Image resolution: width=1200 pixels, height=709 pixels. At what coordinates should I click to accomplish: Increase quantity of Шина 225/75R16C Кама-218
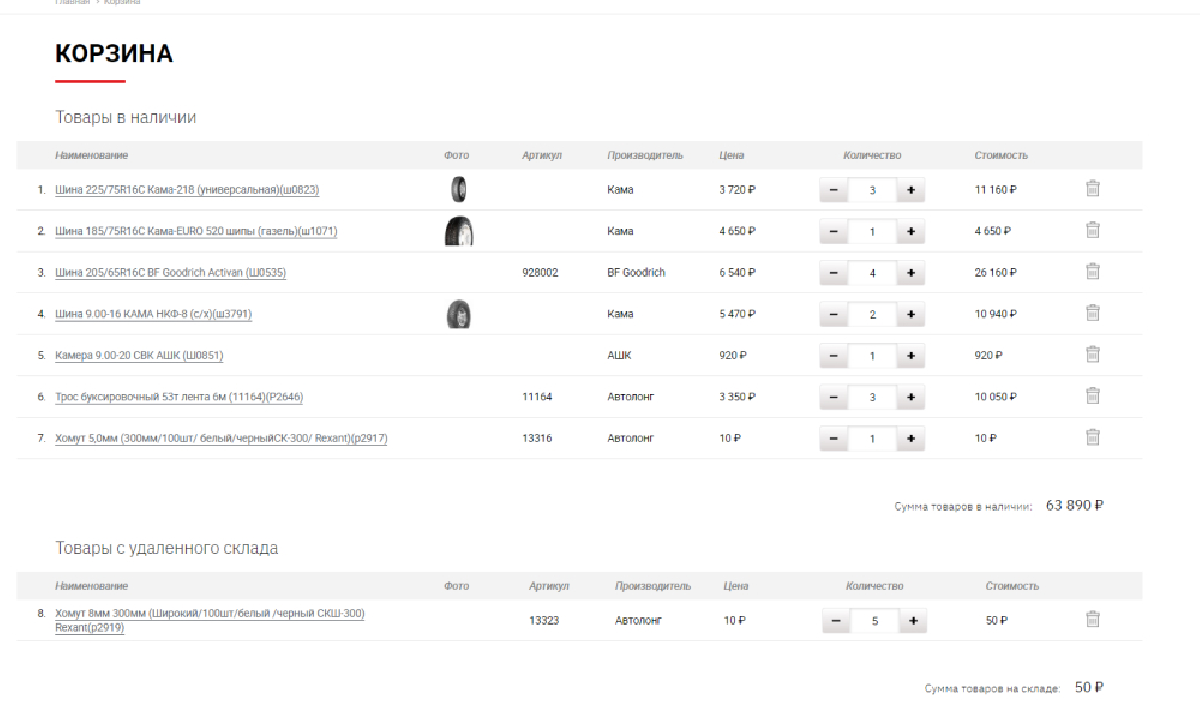(910, 190)
